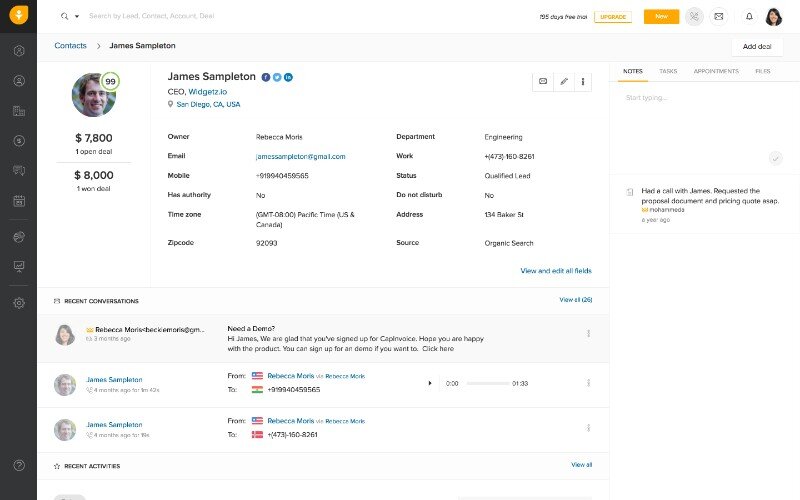Open James Sampleton's Facebook profile icon
Image resolution: width=800 pixels, height=500 pixels.
pos(266,77)
